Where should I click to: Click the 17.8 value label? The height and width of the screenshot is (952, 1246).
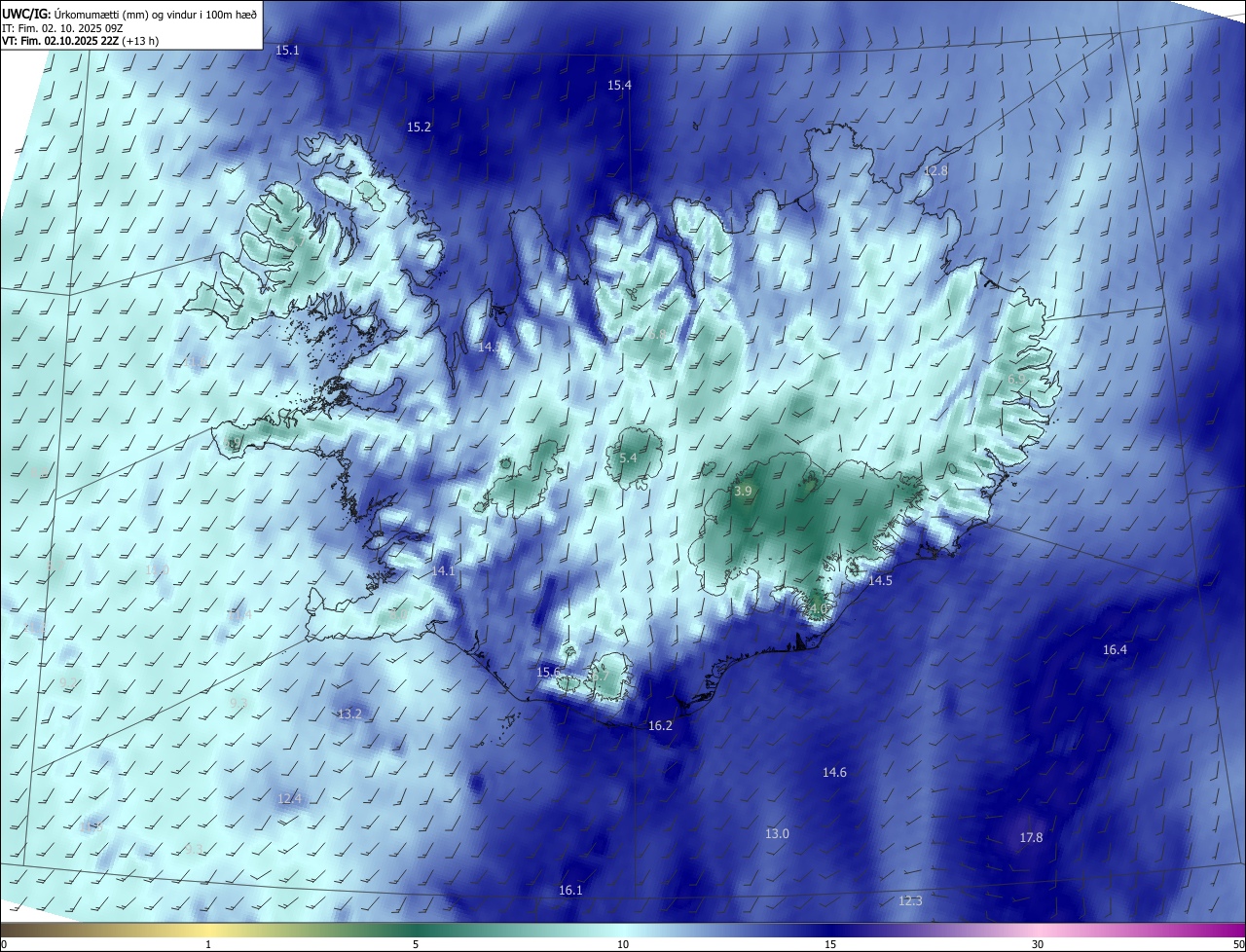click(1031, 837)
